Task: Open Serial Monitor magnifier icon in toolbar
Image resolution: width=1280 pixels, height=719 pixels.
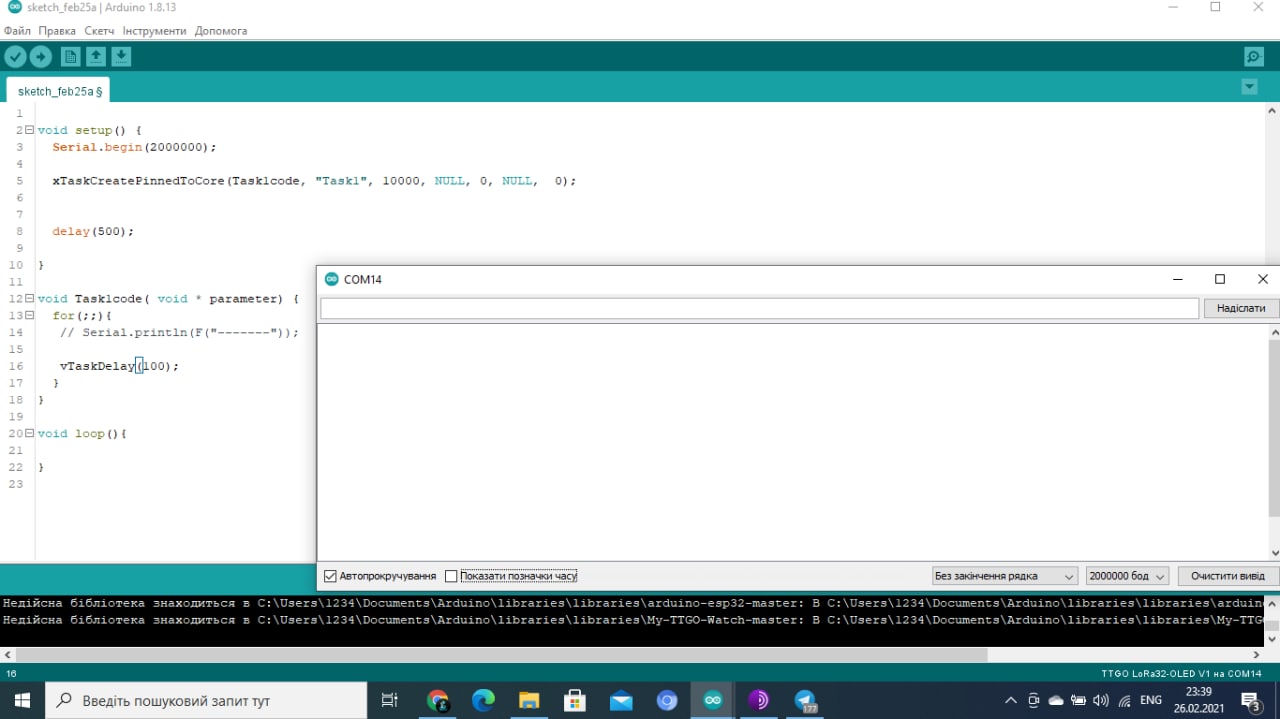Action: click(x=1253, y=57)
